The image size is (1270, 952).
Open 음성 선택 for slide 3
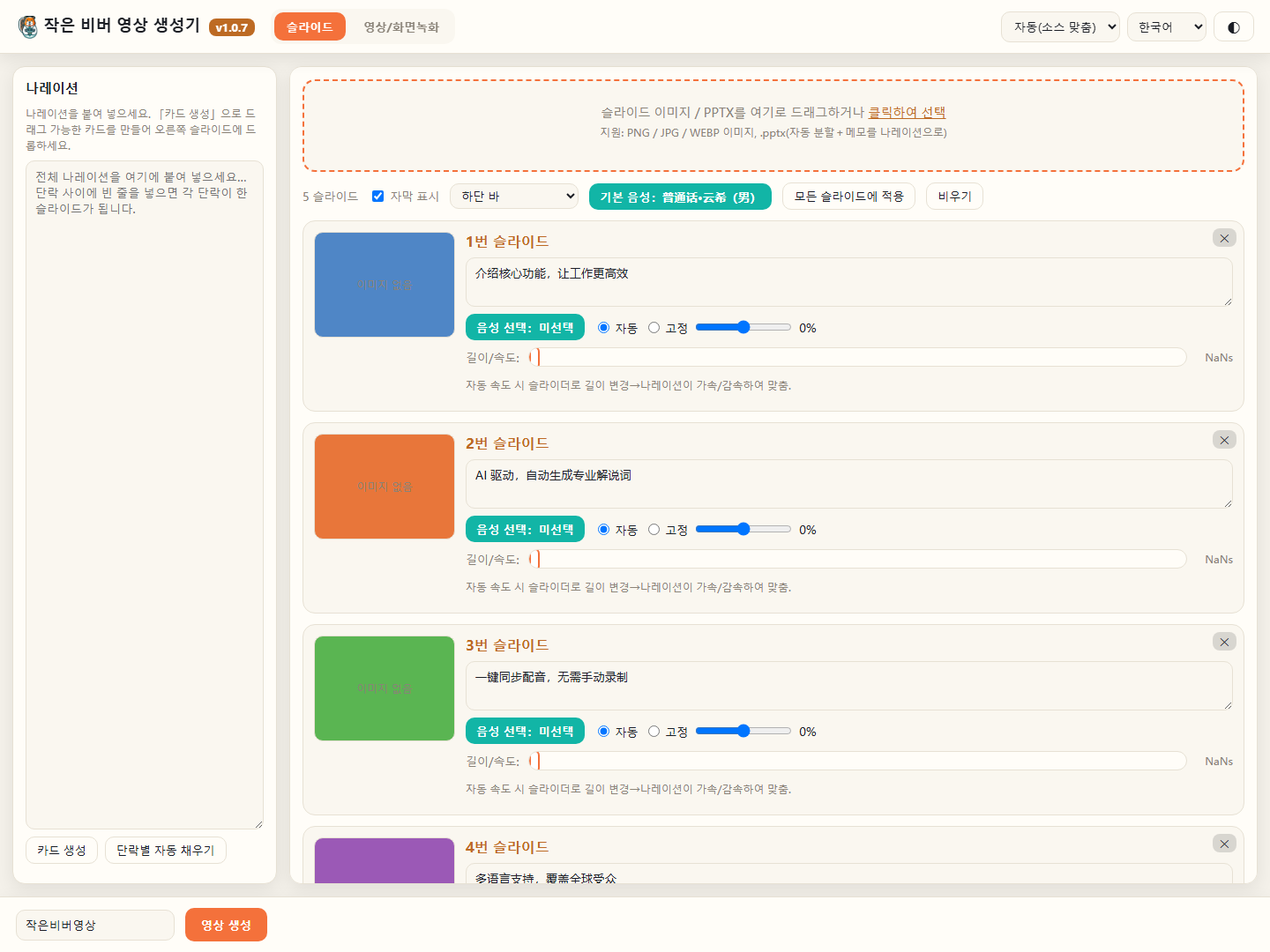pyautogui.click(x=525, y=731)
